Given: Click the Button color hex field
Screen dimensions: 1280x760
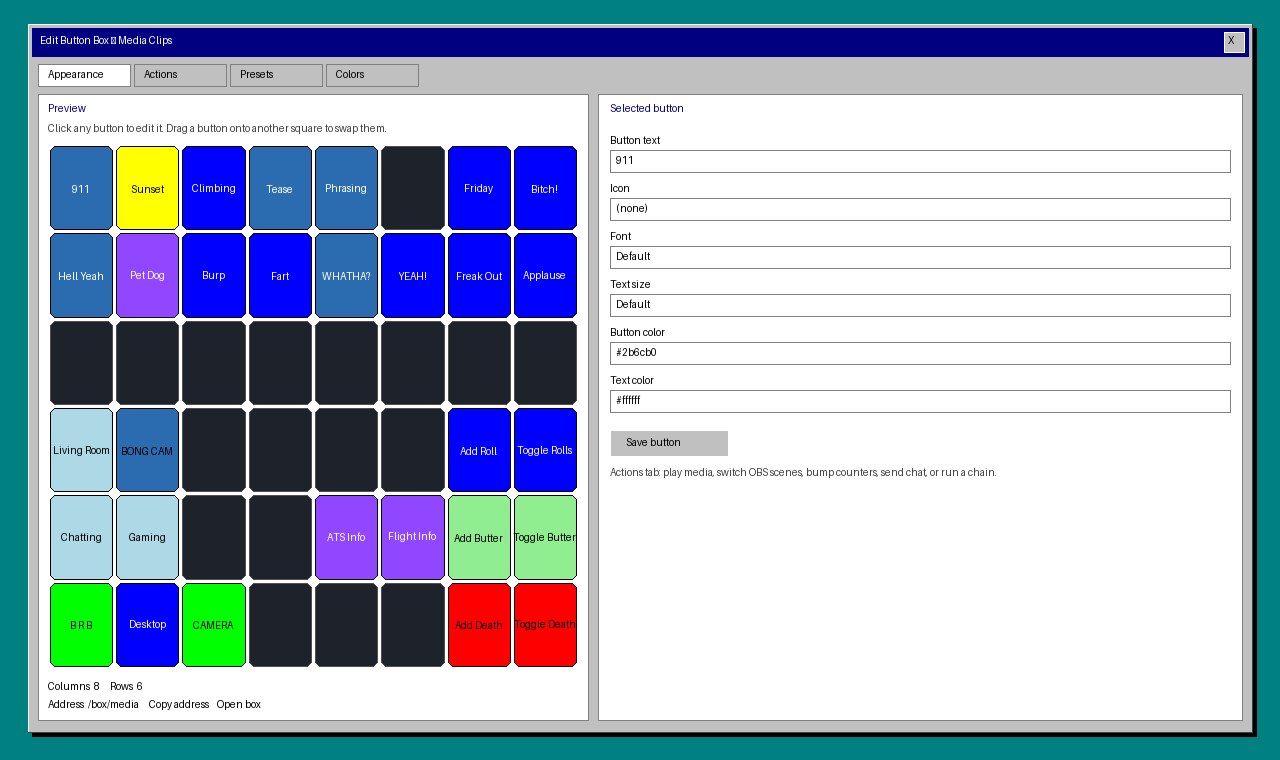Looking at the screenshot, I should tap(920, 353).
